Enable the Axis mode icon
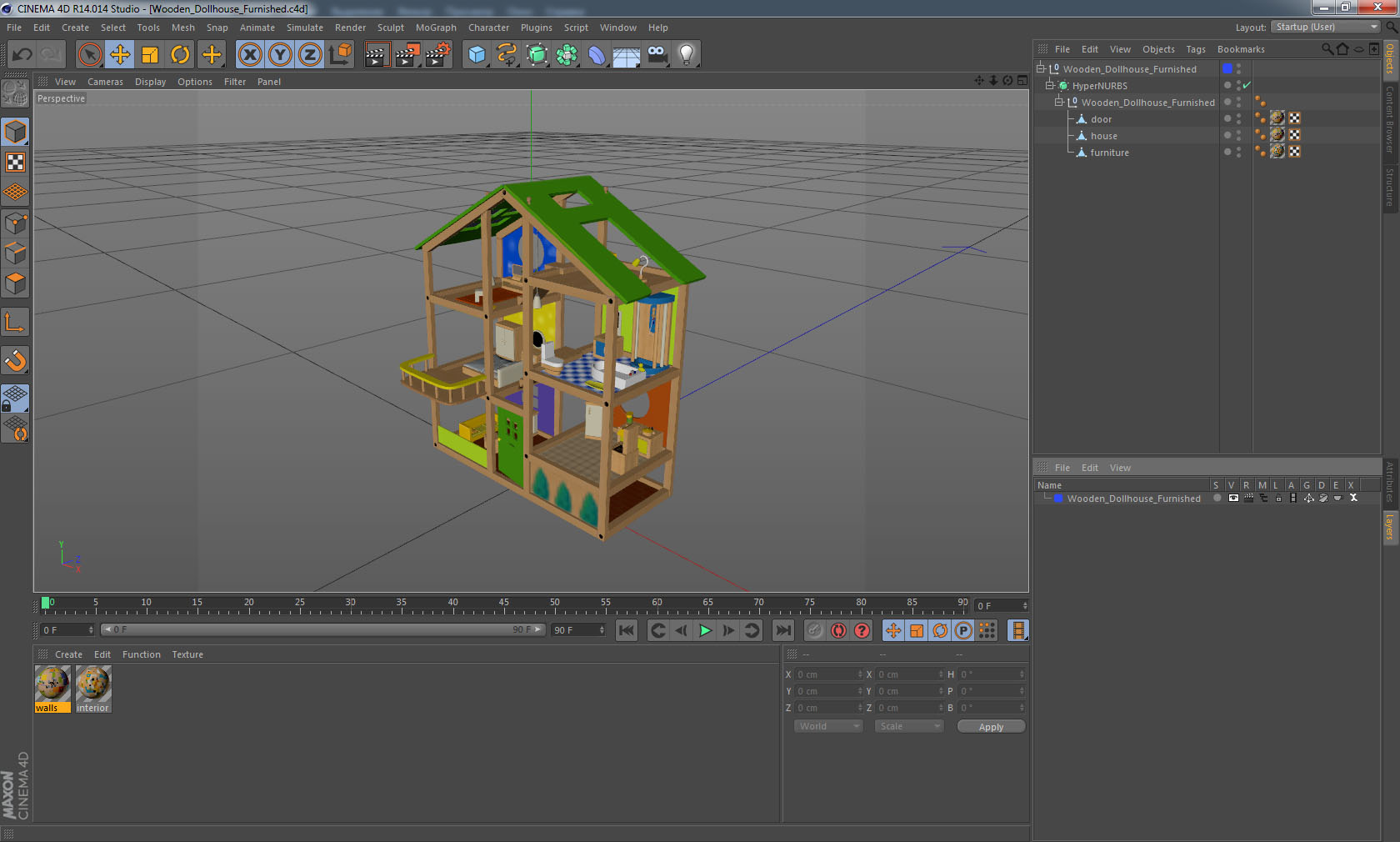The height and width of the screenshot is (842, 1400). (15, 322)
